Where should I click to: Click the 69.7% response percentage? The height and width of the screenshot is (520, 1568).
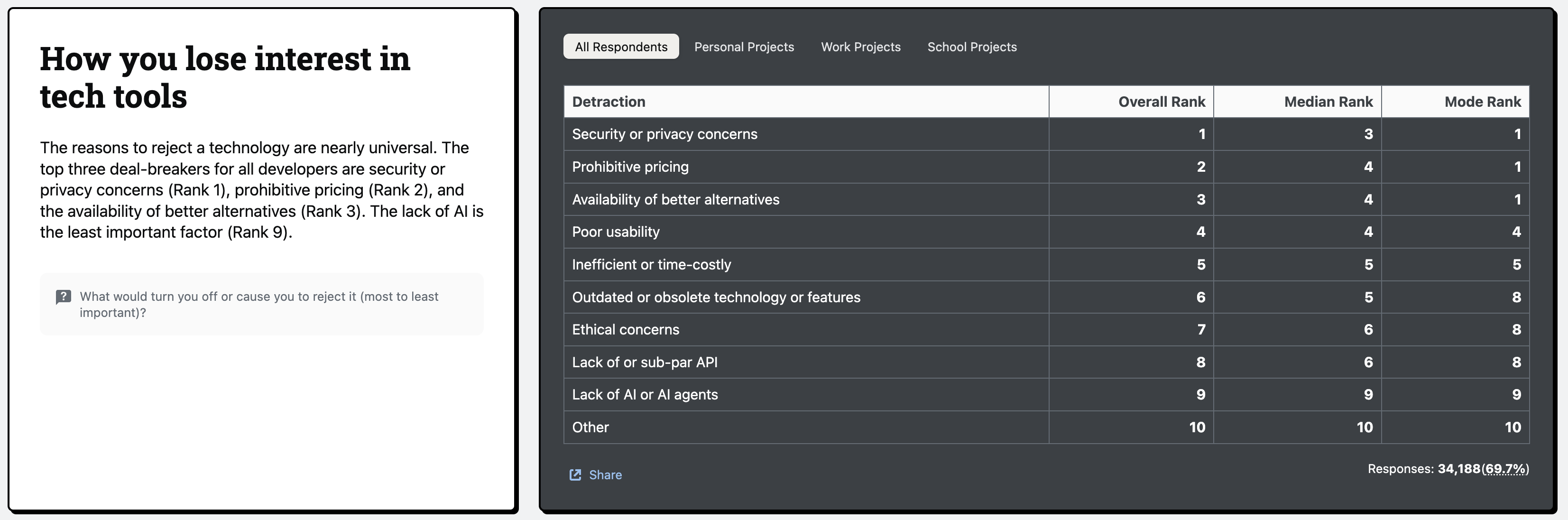tap(1505, 469)
